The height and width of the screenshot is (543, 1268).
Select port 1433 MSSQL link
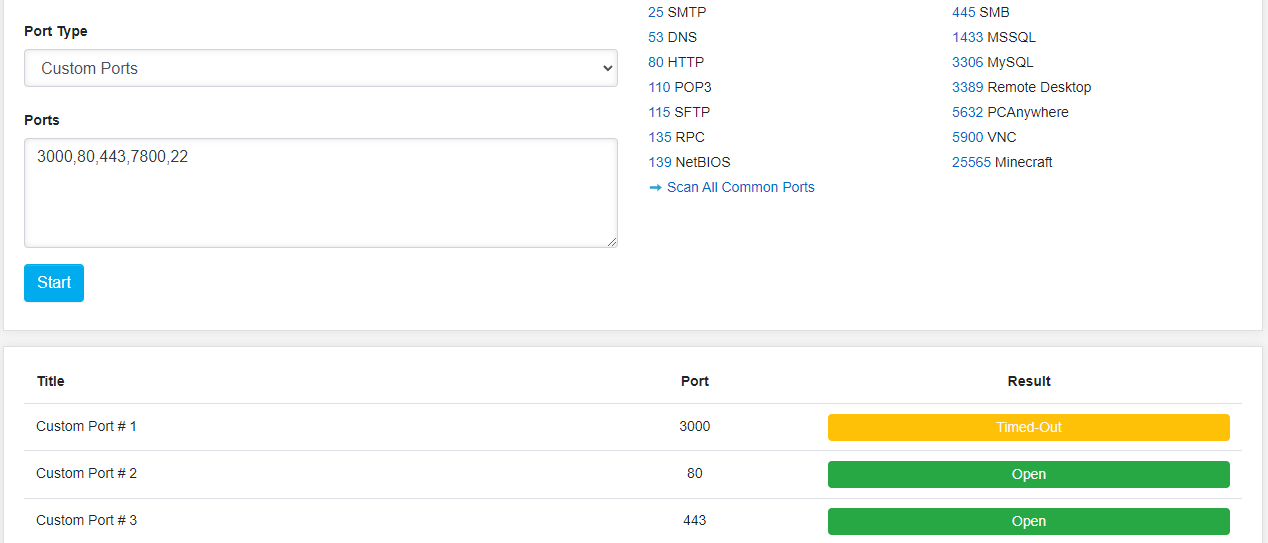click(967, 37)
